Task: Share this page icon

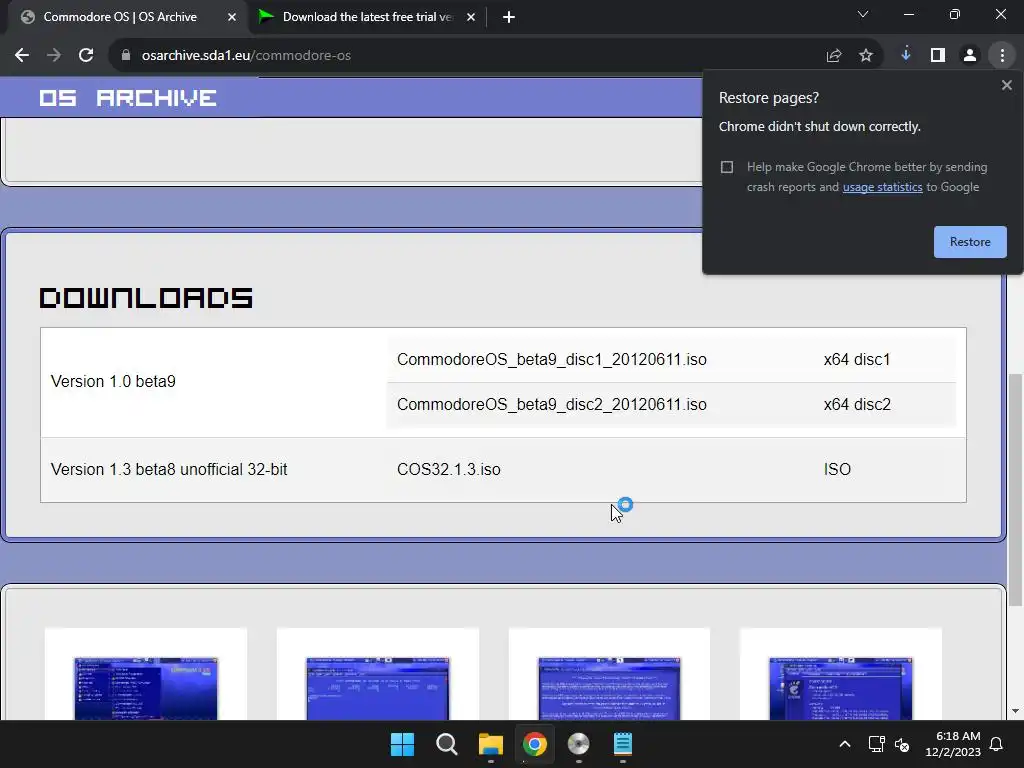Action: pos(833,56)
